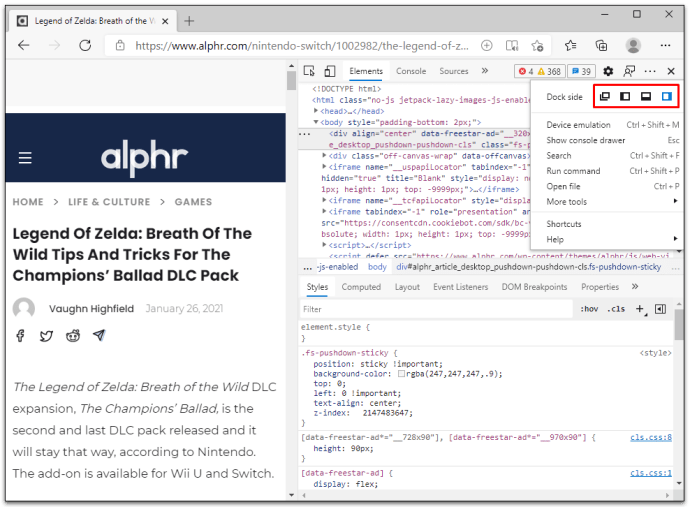Share article on Twitter
This screenshot has height=507, width=690.
(46, 336)
